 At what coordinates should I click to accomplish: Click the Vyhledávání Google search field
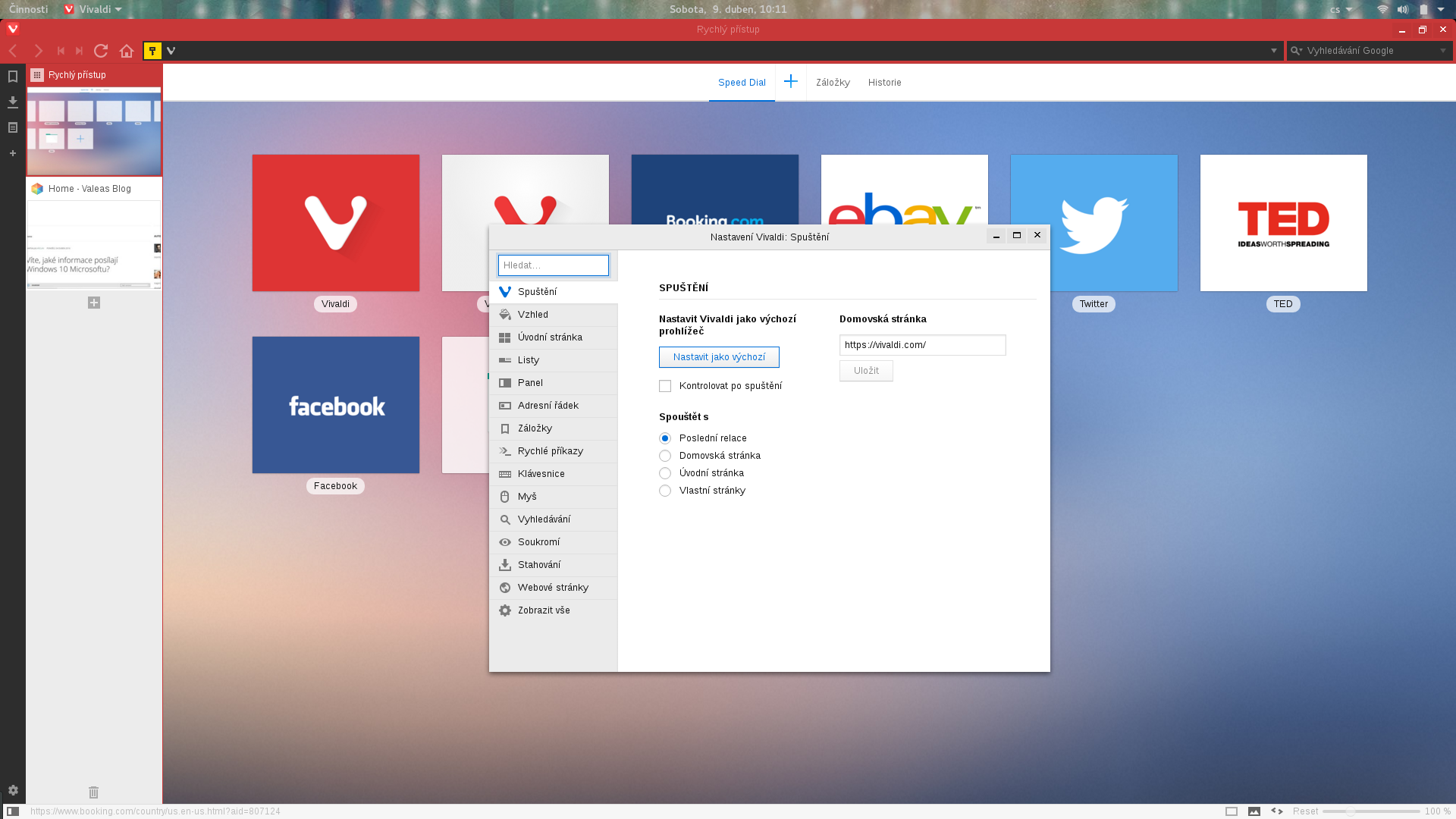tap(1370, 51)
